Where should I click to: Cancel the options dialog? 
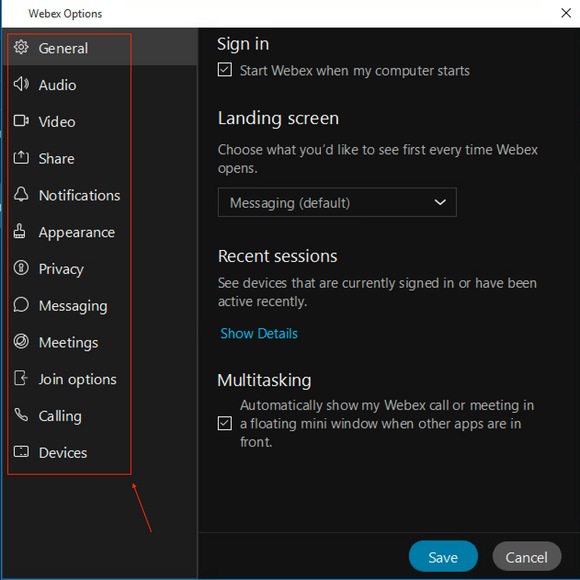527,556
